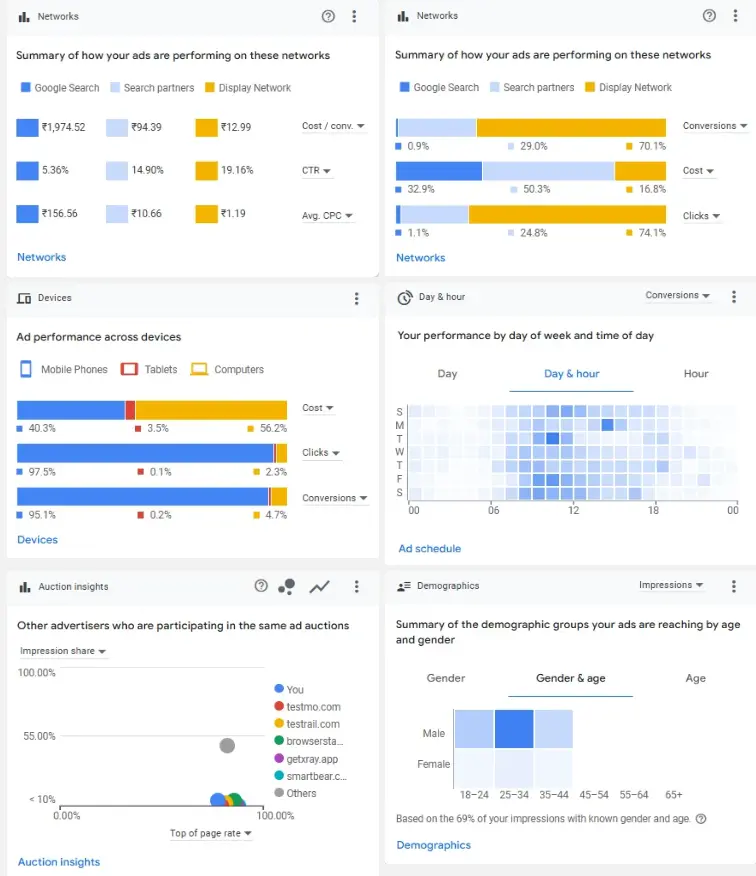The width and height of the screenshot is (756, 876).
Task: Click the bar chart icon on right Networks card
Action: (403, 16)
